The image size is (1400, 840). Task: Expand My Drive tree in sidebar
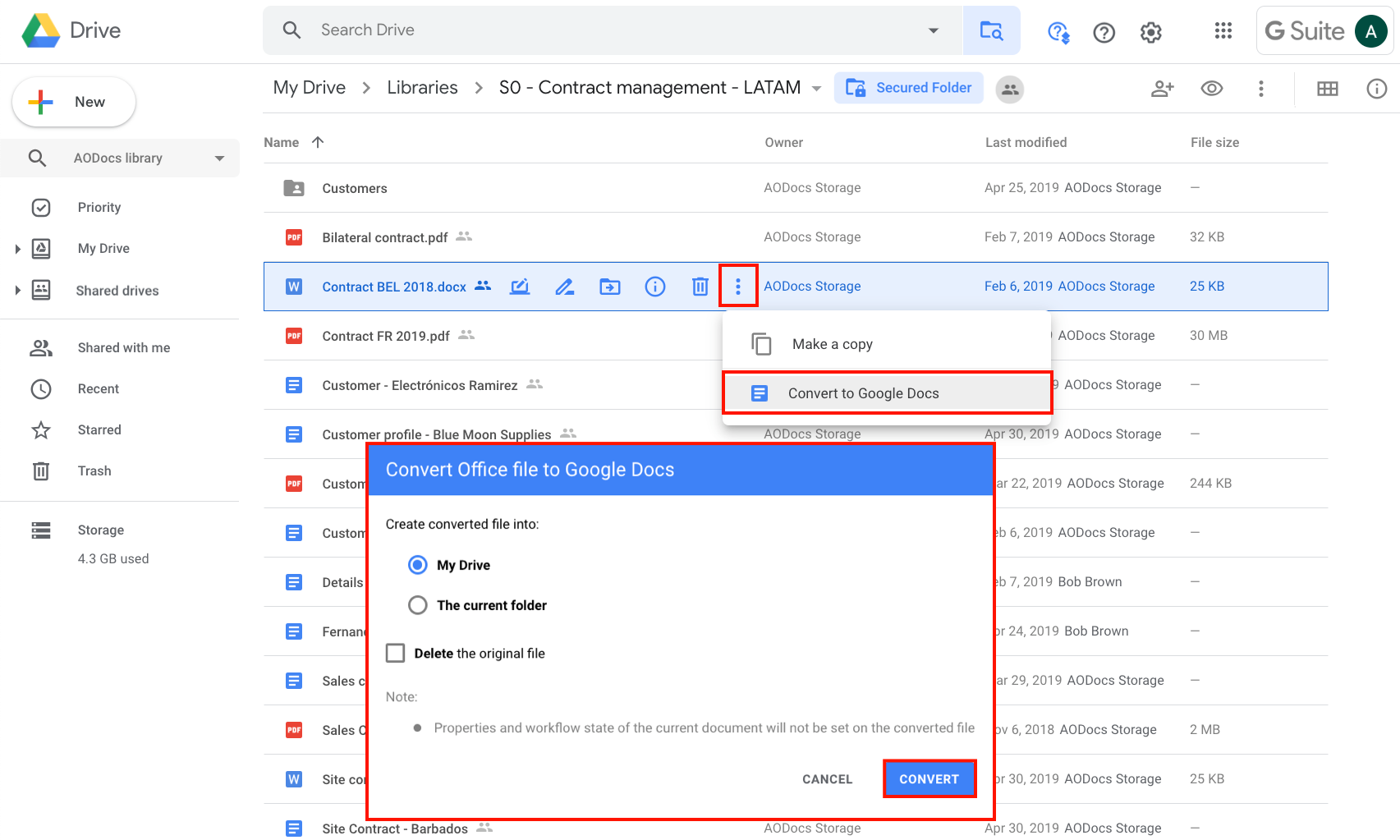(x=17, y=249)
